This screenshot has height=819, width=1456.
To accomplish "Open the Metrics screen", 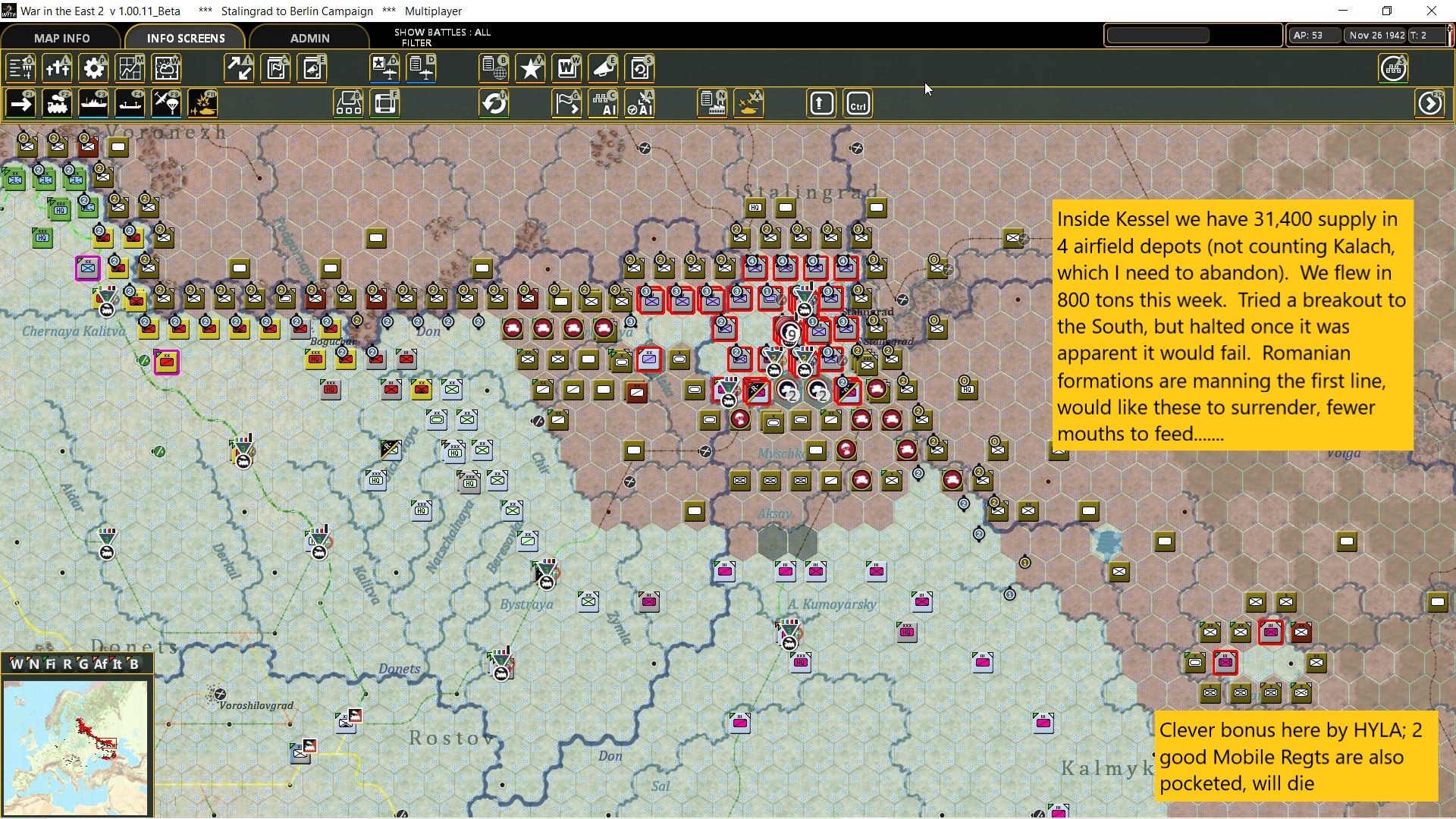I will coord(130,68).
